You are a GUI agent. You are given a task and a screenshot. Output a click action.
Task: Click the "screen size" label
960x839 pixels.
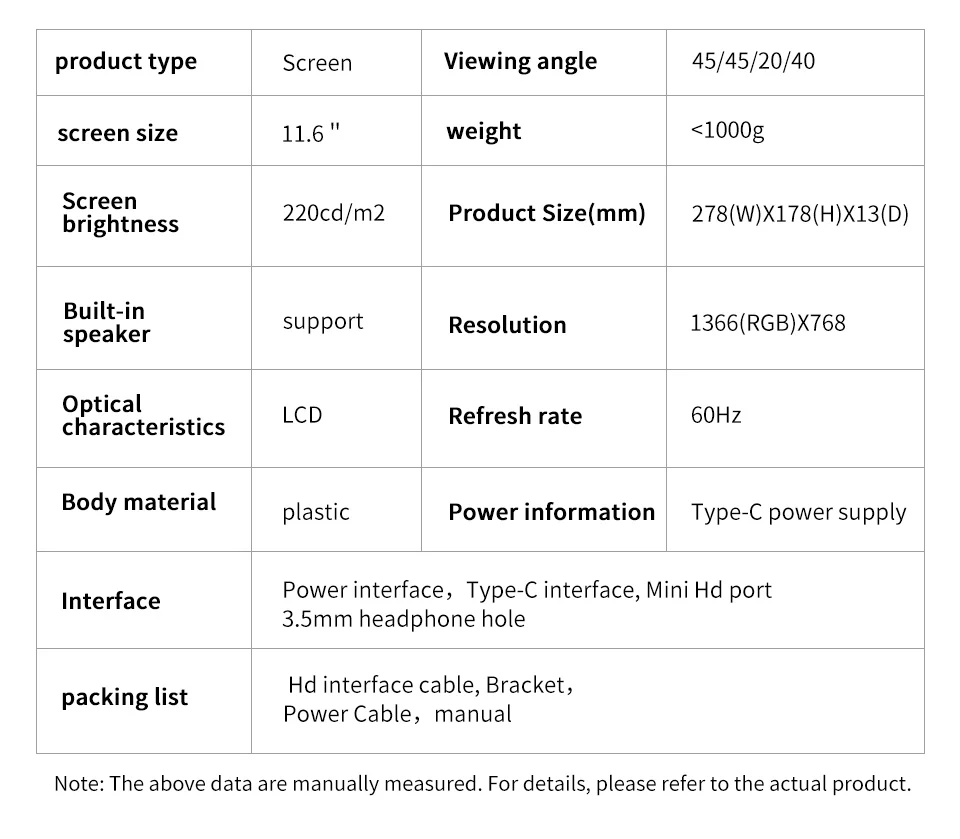118,133
